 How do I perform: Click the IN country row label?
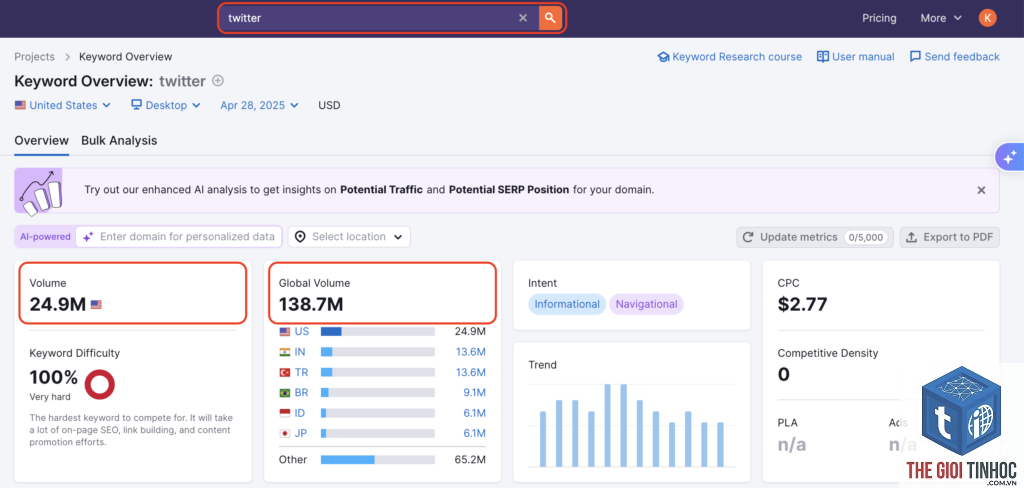point(300,352)
